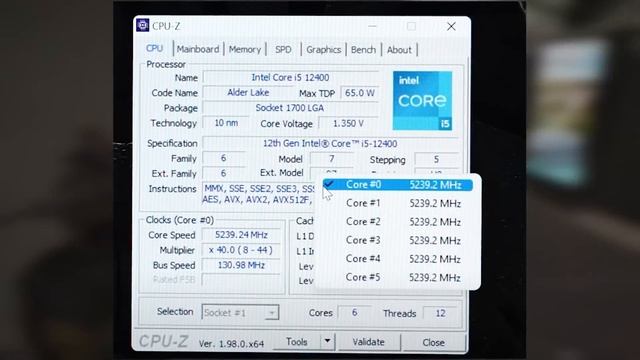The image size is (640, 360).
Task: Click the Code Name value Alder Lake
Action: [248, 93]
